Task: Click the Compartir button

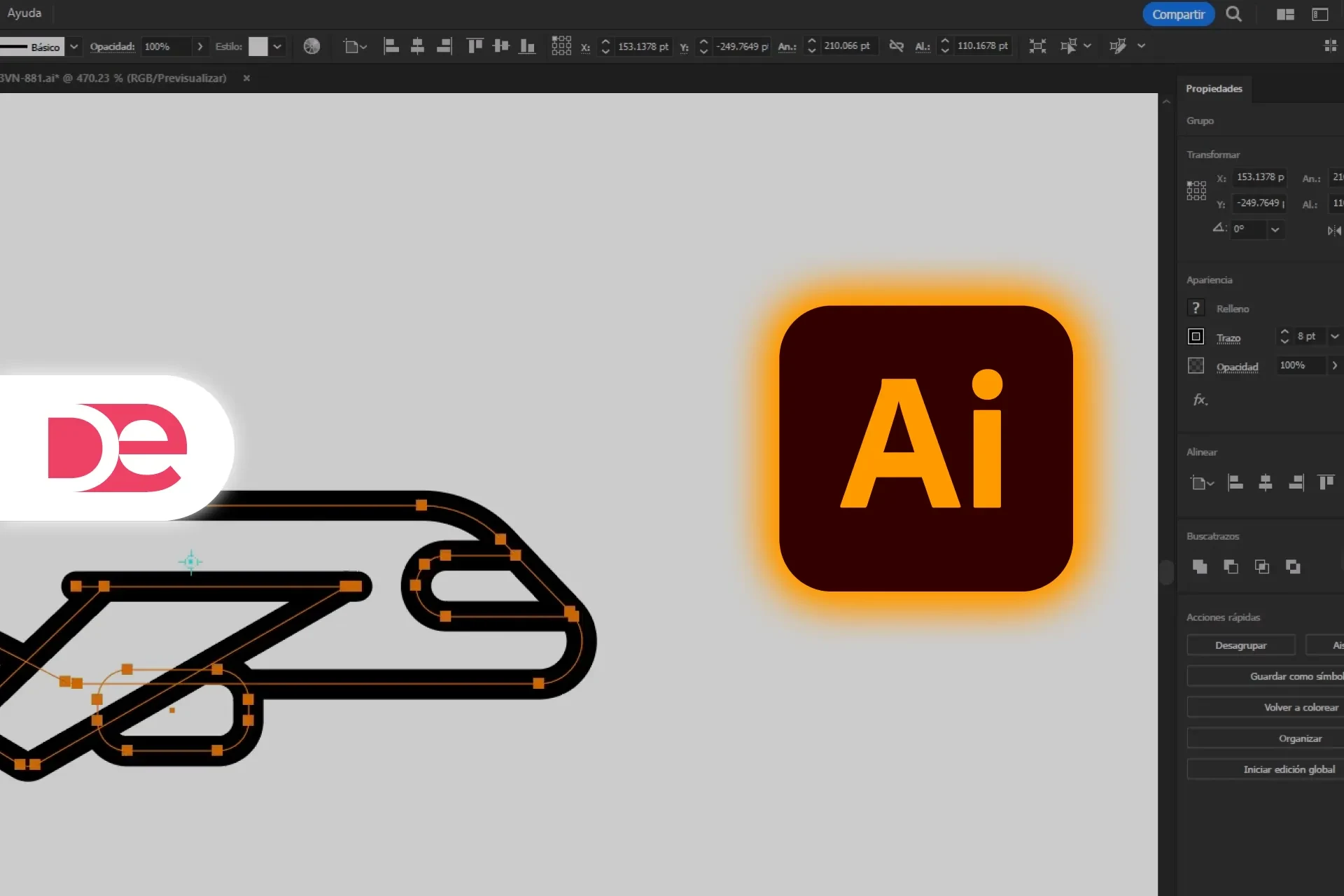Action: click(x=1179, y=15)
